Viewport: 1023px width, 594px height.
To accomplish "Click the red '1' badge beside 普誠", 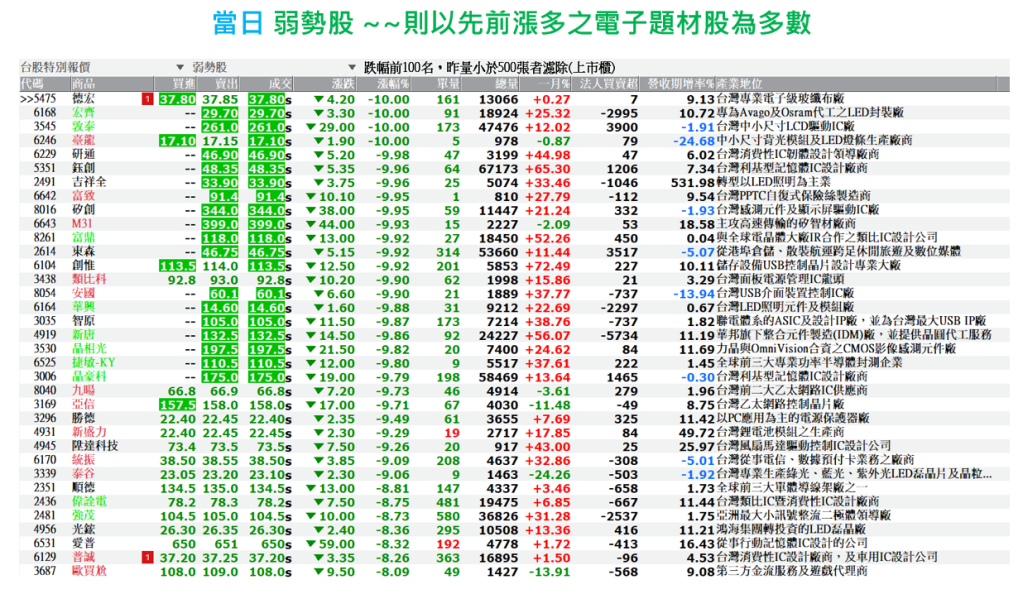I will (x=148, y=556).
